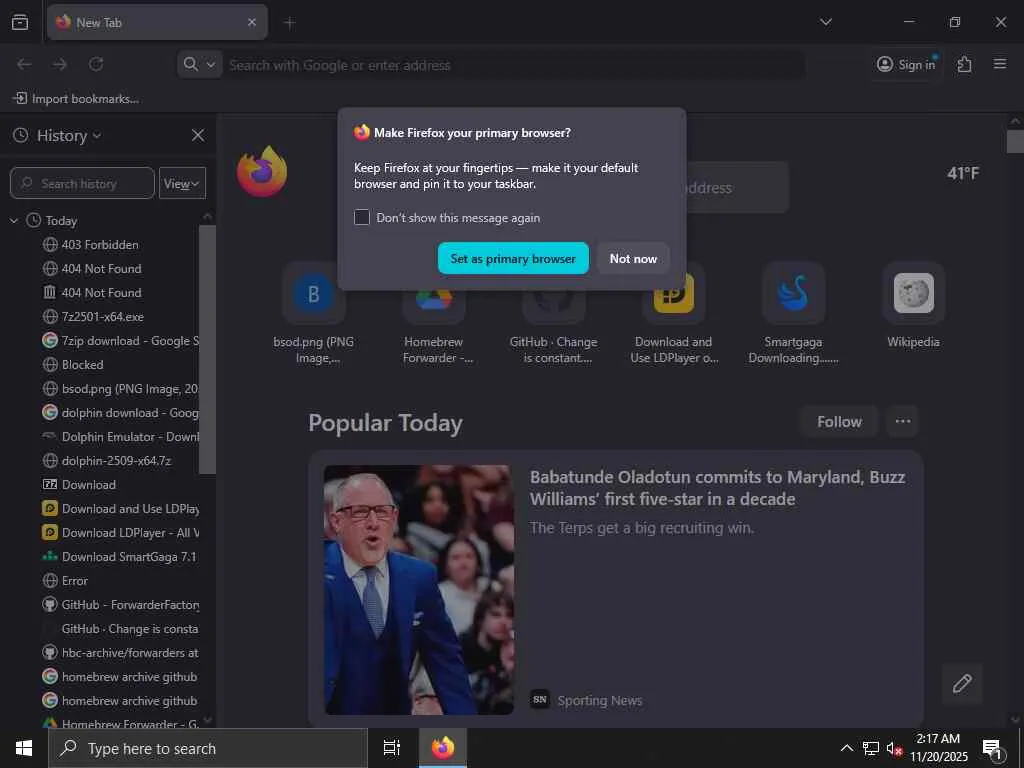The width and height of the screenshot is (1024, 768).
Task: Reload the page with refresh icon
Action: 96,64
